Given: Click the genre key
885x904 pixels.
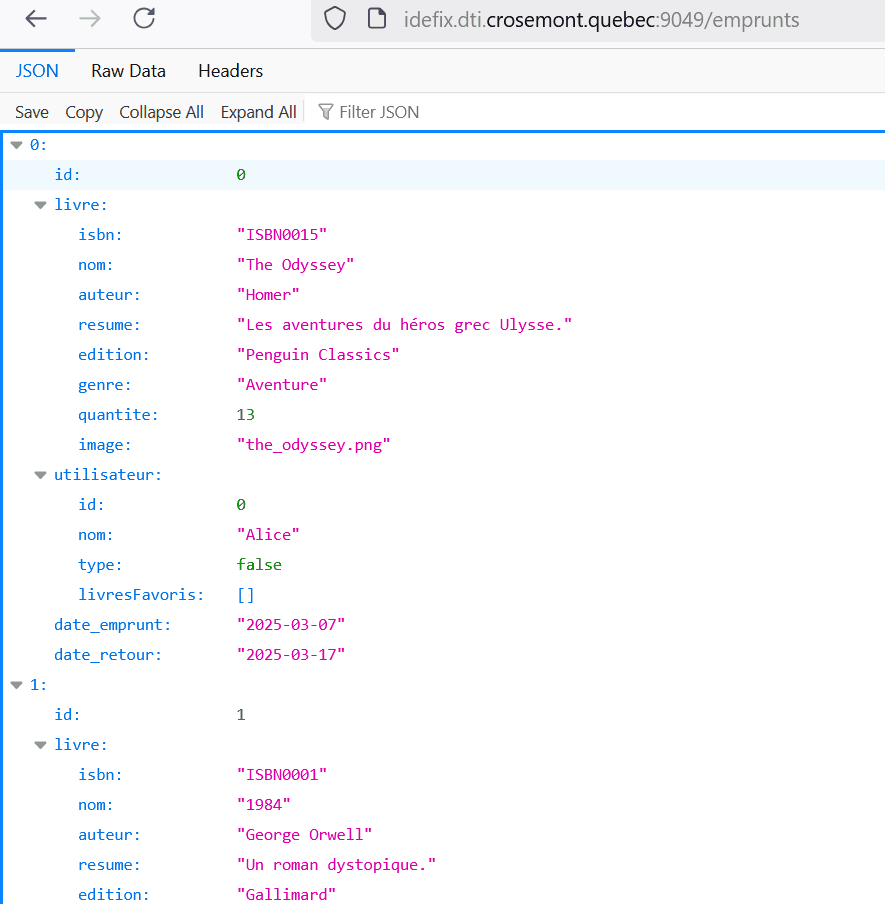Looking at the screenshot, I should (x=105, y=385).
